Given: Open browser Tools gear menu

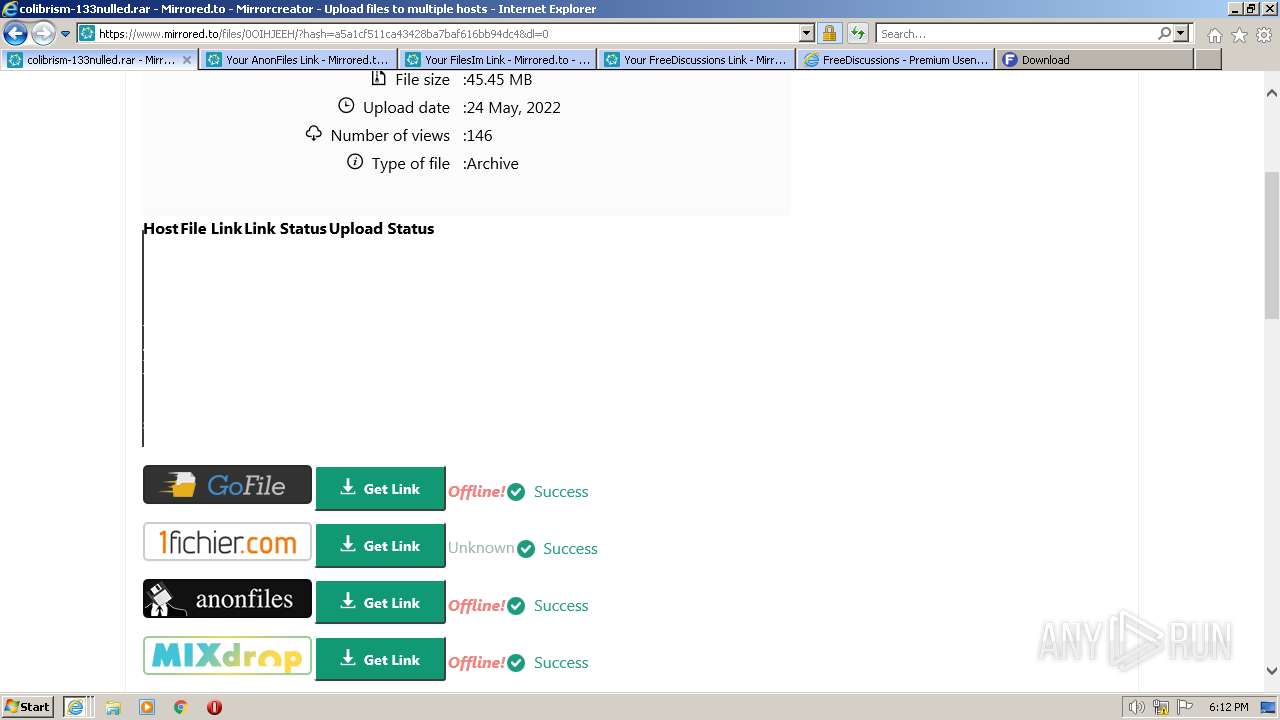Looking at the screenshot, I should coord(1264,35).
